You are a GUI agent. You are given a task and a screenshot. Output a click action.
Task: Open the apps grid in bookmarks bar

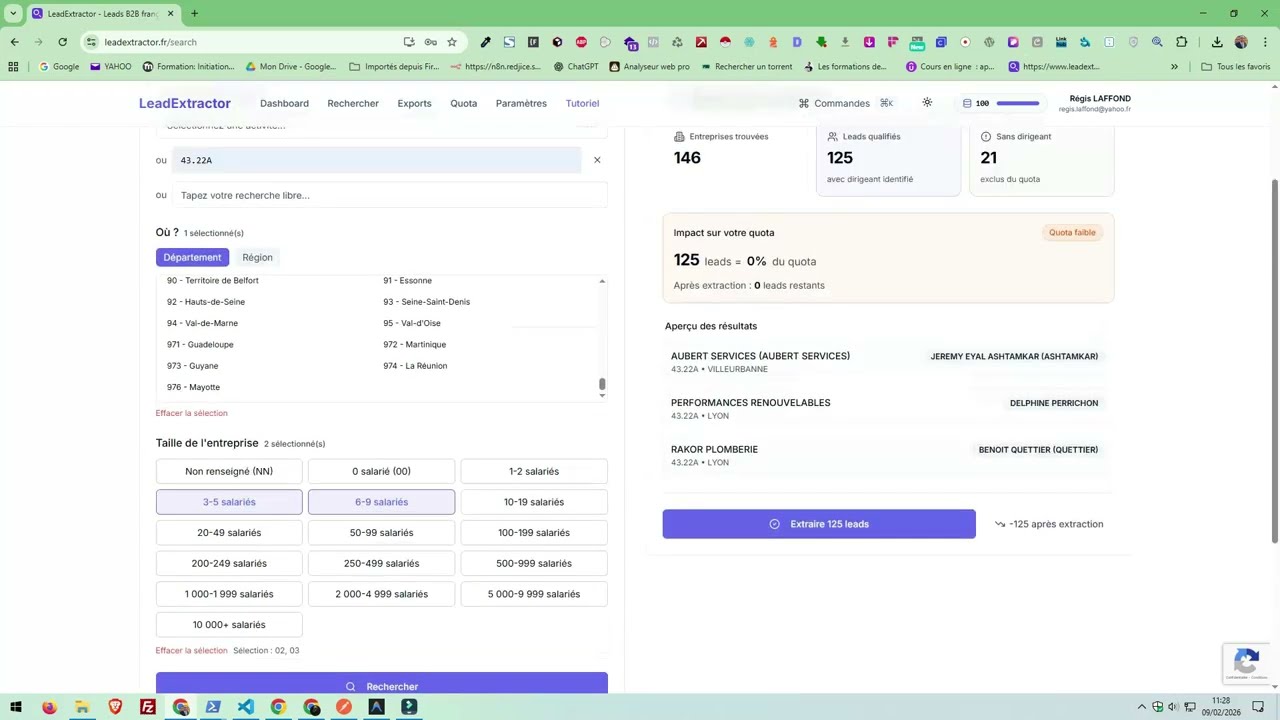click(13, 67)
